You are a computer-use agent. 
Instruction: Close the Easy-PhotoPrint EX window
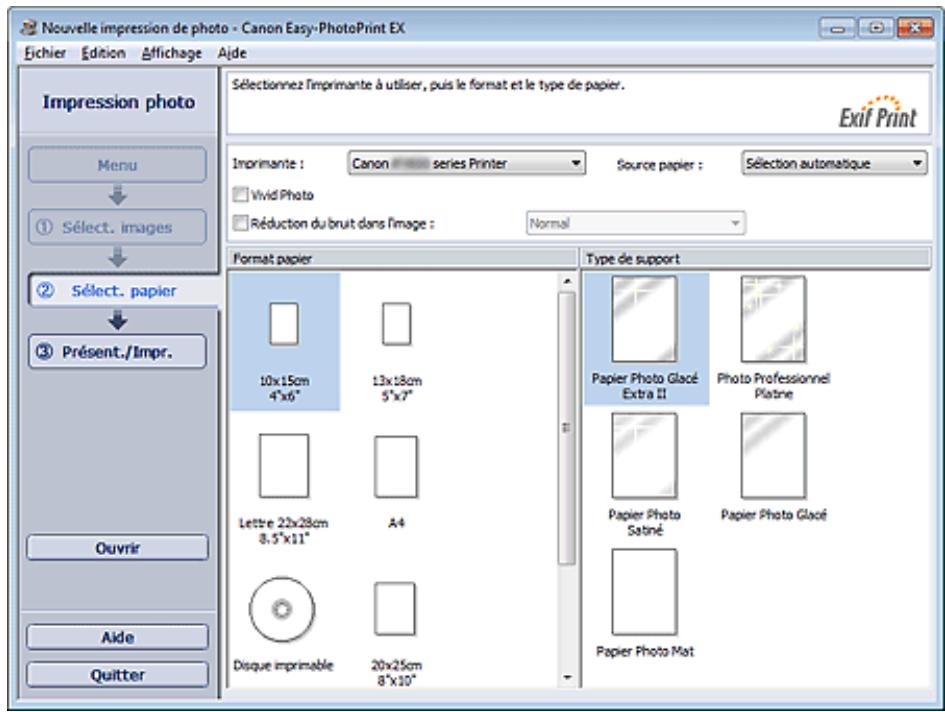tap(915, 28)
